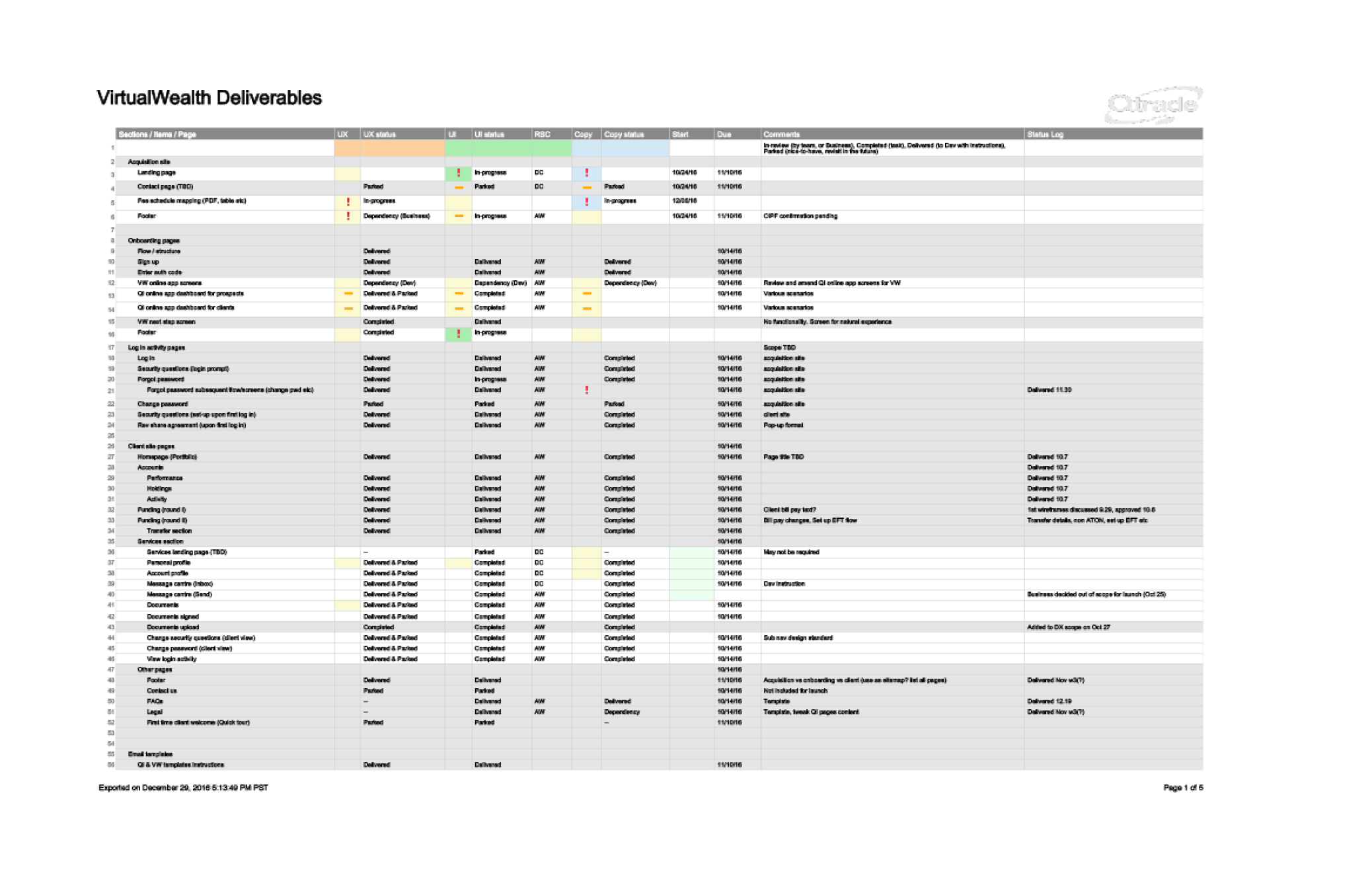Click the orange UI dash for QI dashboard for prospects
Image resolution: width=1372 pixels, height=883 pixels.
(459, 293)
